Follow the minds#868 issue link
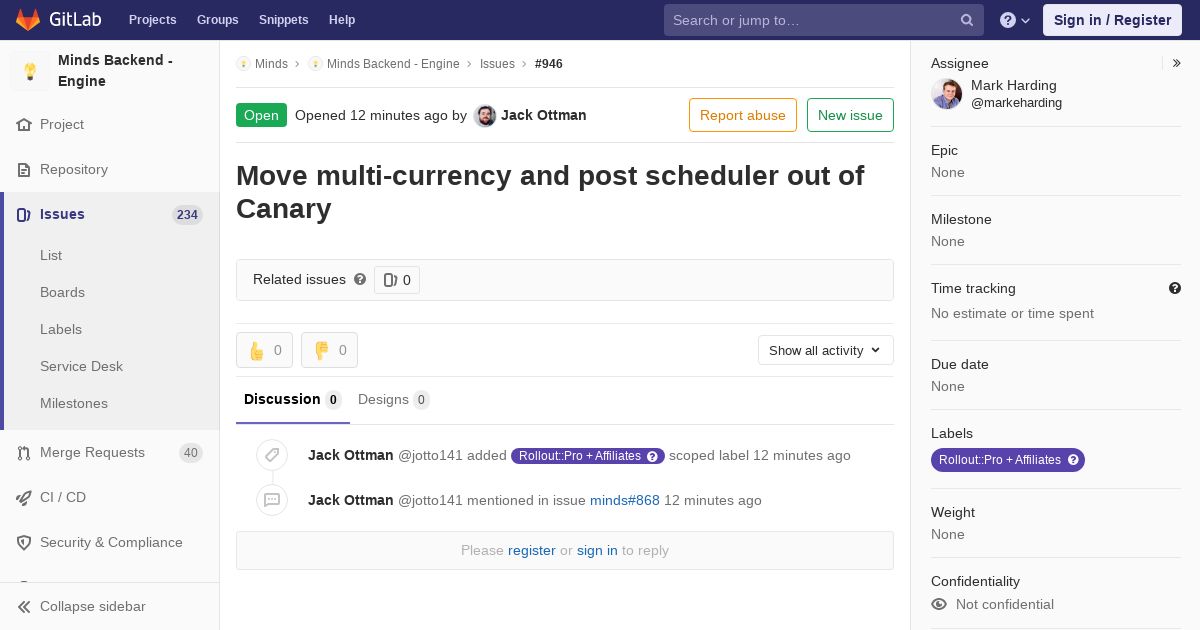The image size is (1200, 630). coord(625,501)
